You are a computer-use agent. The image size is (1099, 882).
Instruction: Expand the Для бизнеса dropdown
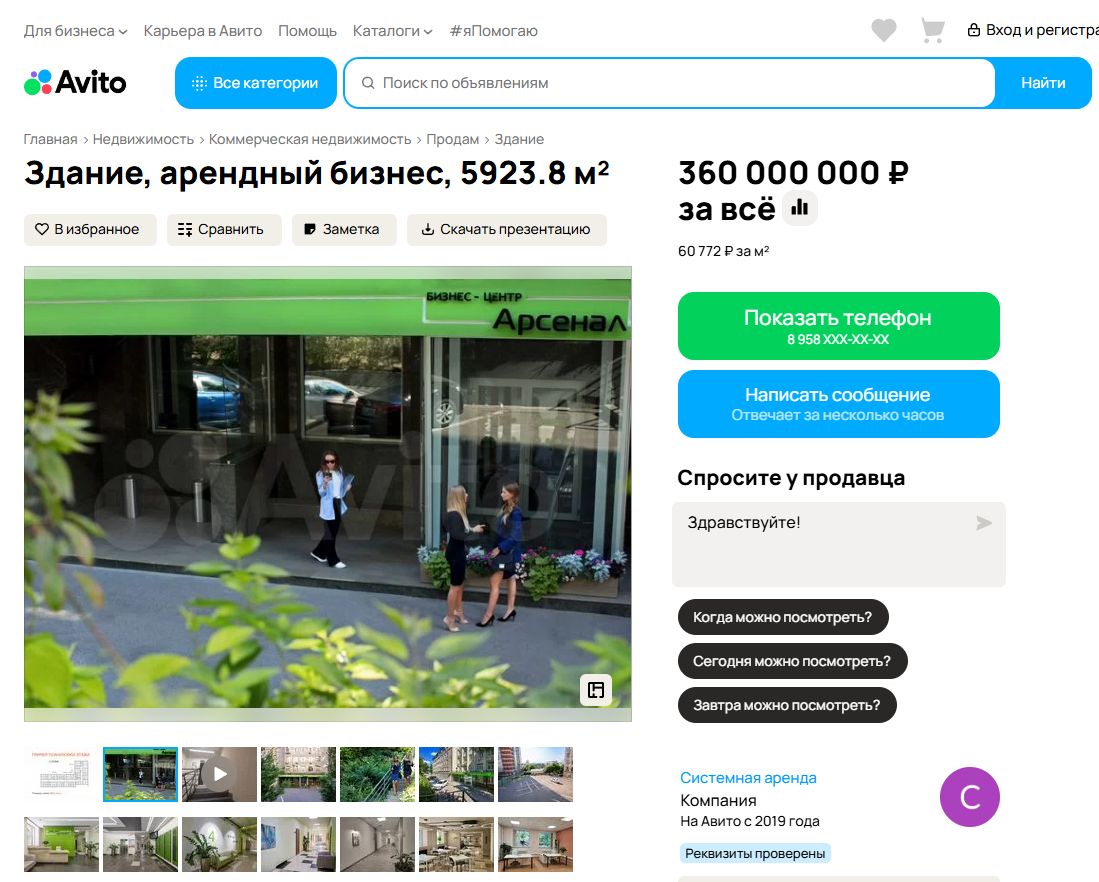(x=76, y=31)
